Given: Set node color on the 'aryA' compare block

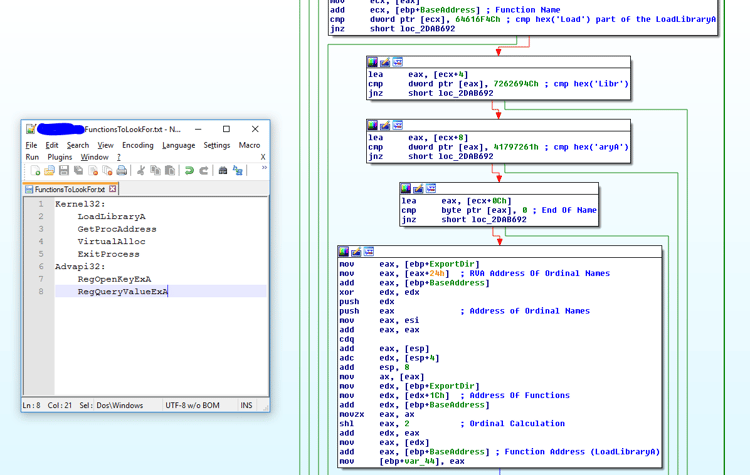Looking at the screenshot, I should (373, 125).
